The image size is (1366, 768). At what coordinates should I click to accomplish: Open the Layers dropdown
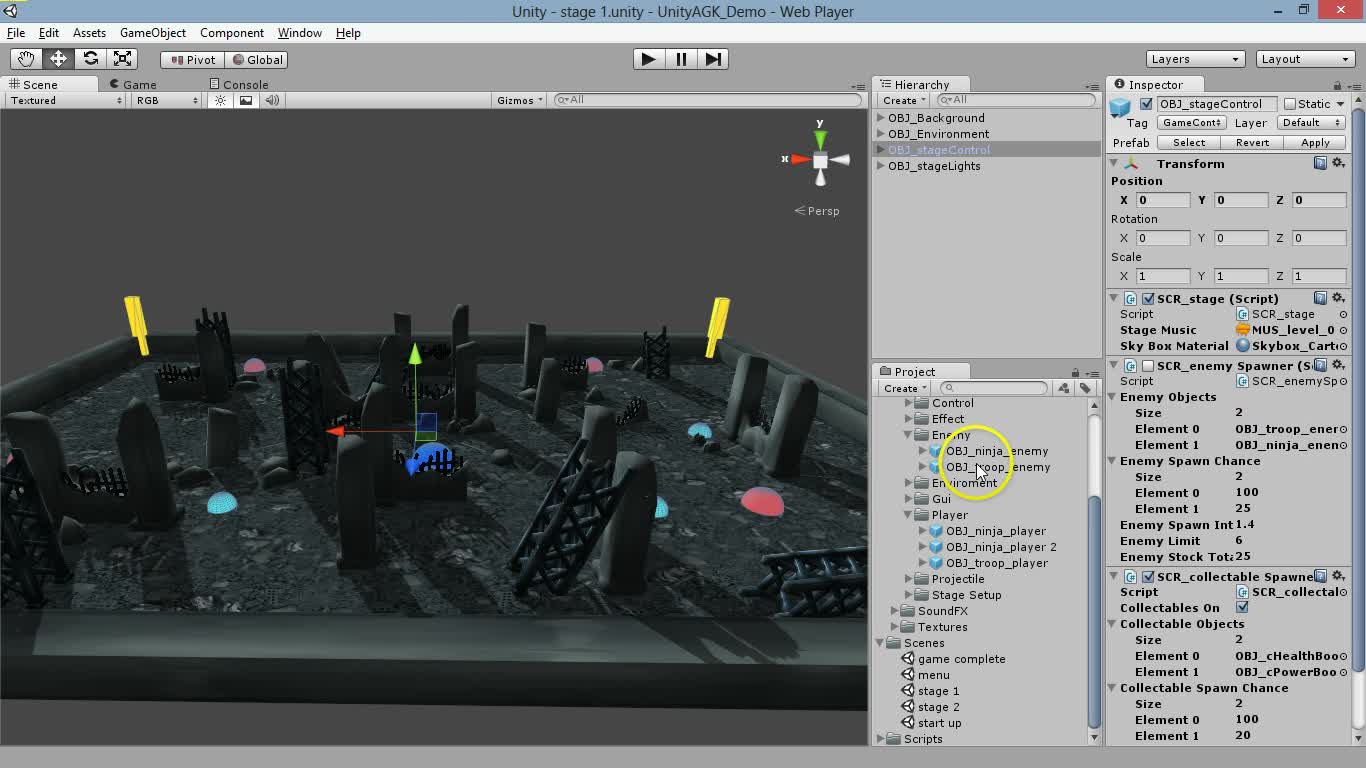click(x=1195, y=59)
